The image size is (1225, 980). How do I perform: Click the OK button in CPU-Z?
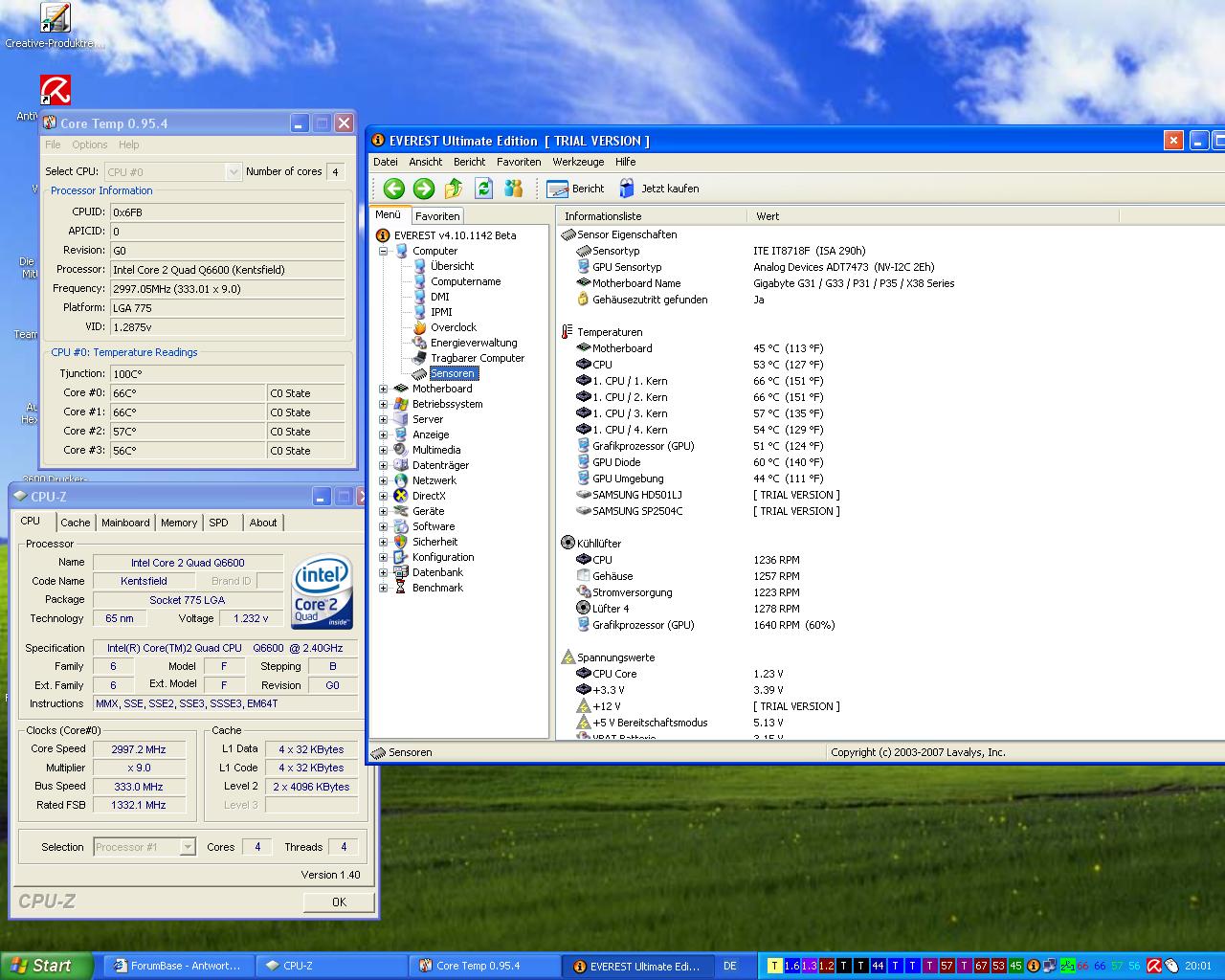coord(339,902)
